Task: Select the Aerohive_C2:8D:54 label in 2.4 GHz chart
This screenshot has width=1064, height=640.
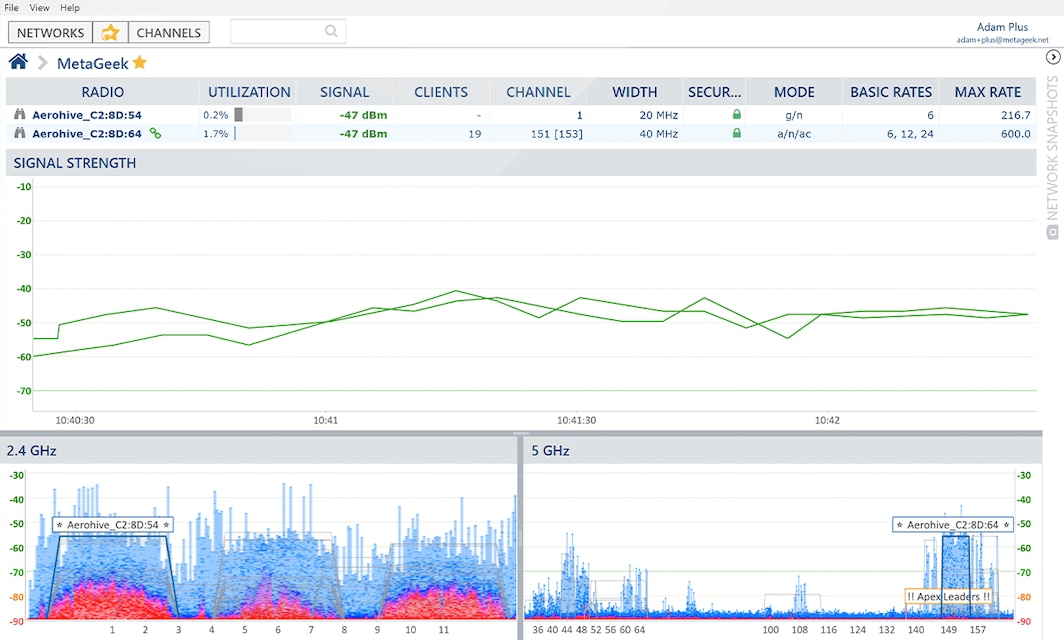Action: [x=113, y=525]
